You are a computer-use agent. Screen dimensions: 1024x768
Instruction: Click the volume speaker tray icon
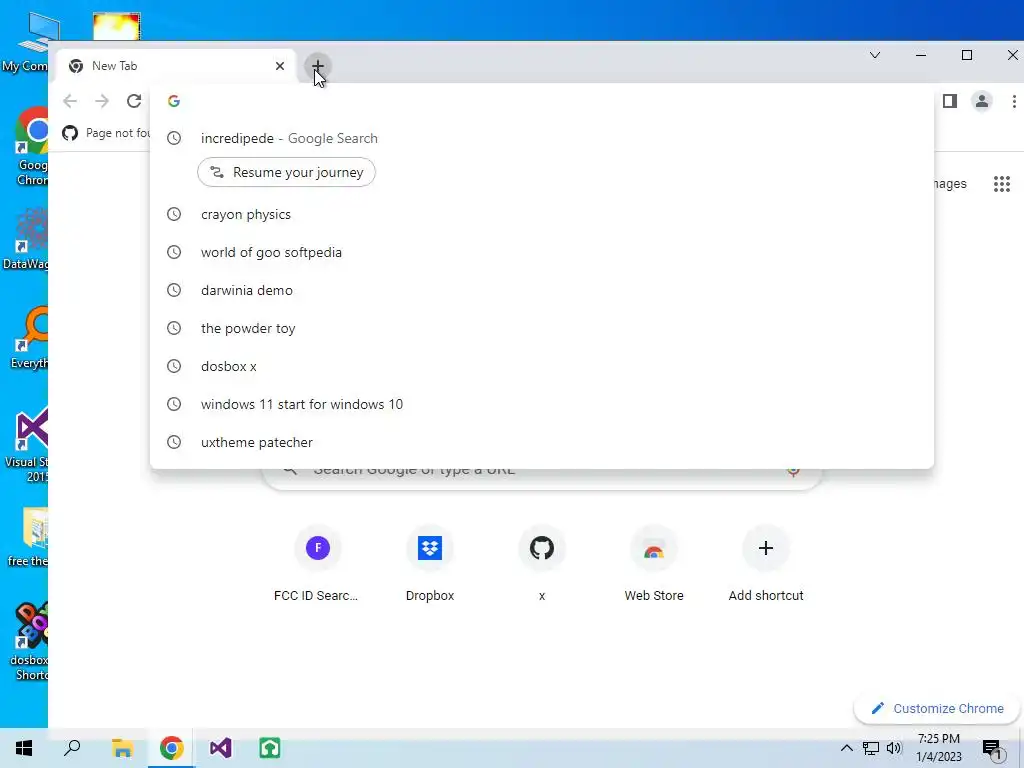[894, 748]
